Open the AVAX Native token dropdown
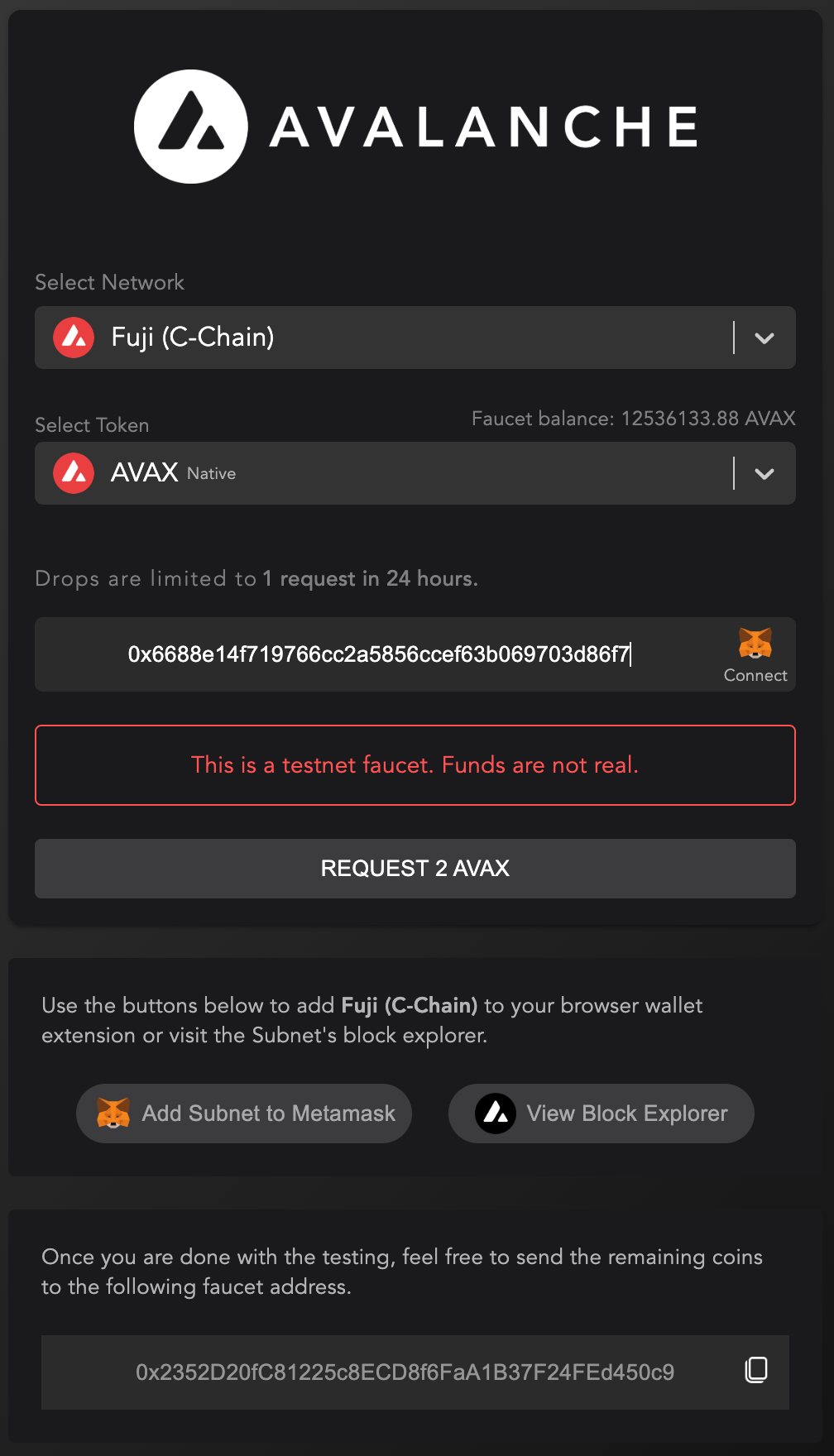 click(x=381, y=473)
